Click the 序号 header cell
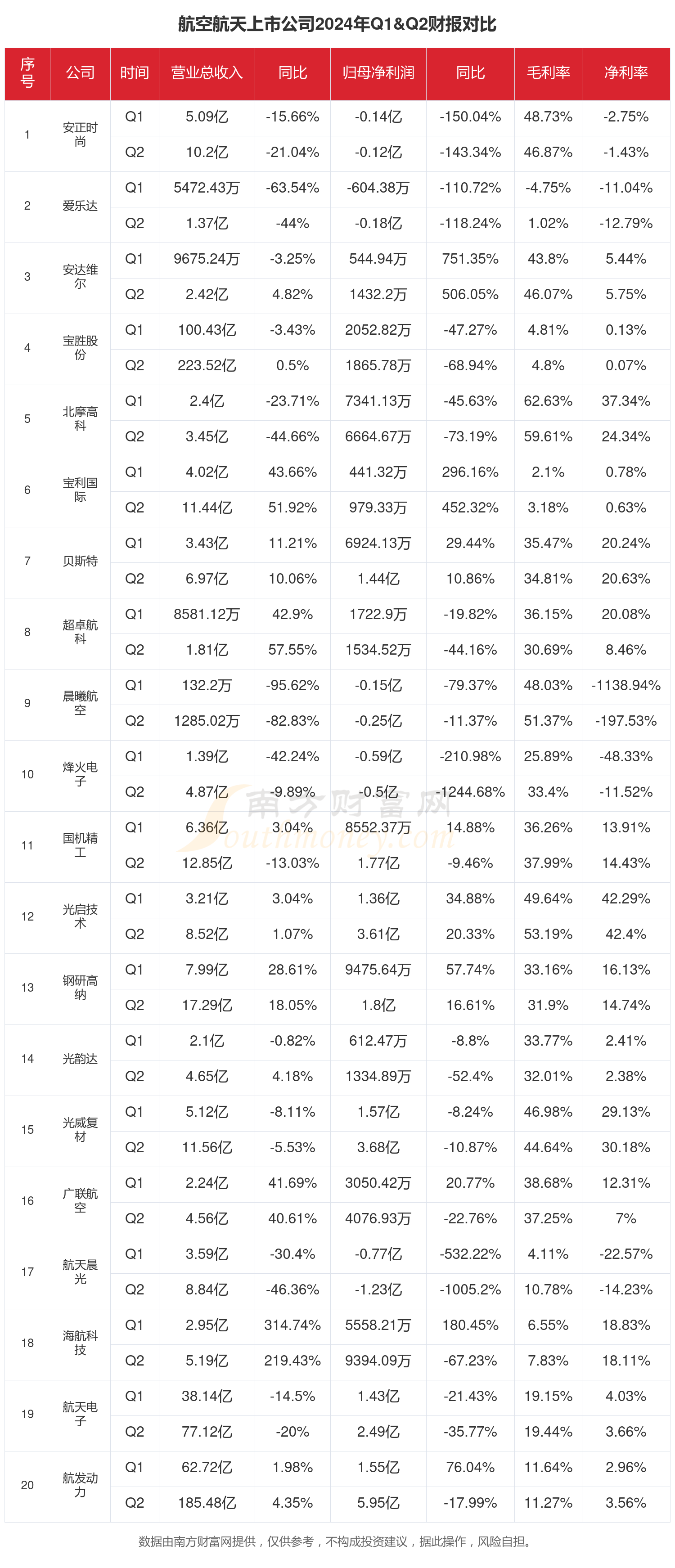The height and width of the screenshot is (1568, 675). [27, 73]
